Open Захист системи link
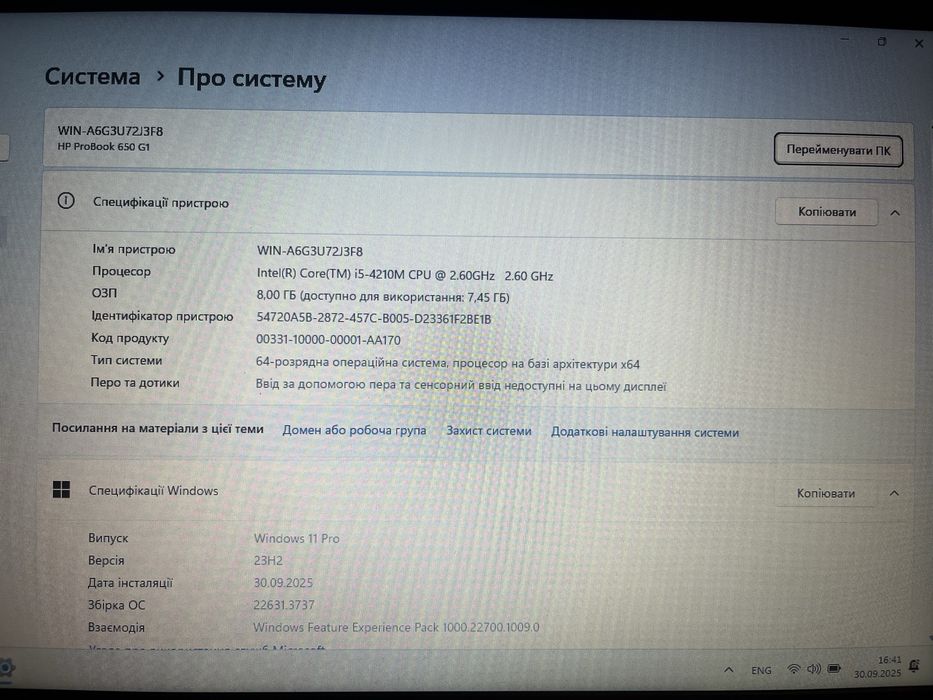The width and height of the screenshot is (933, 700). 489,431
